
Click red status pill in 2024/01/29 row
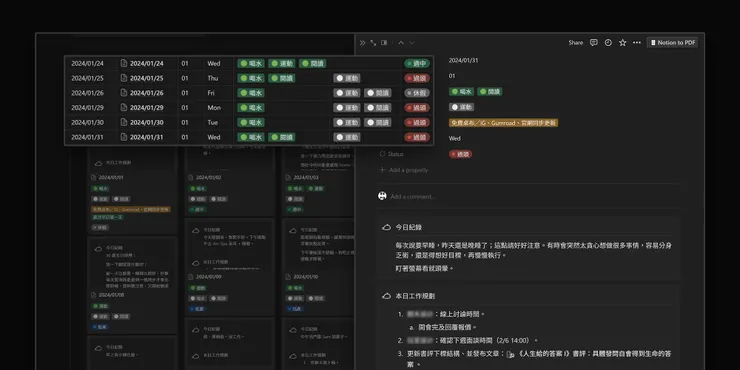coord(417,108)
